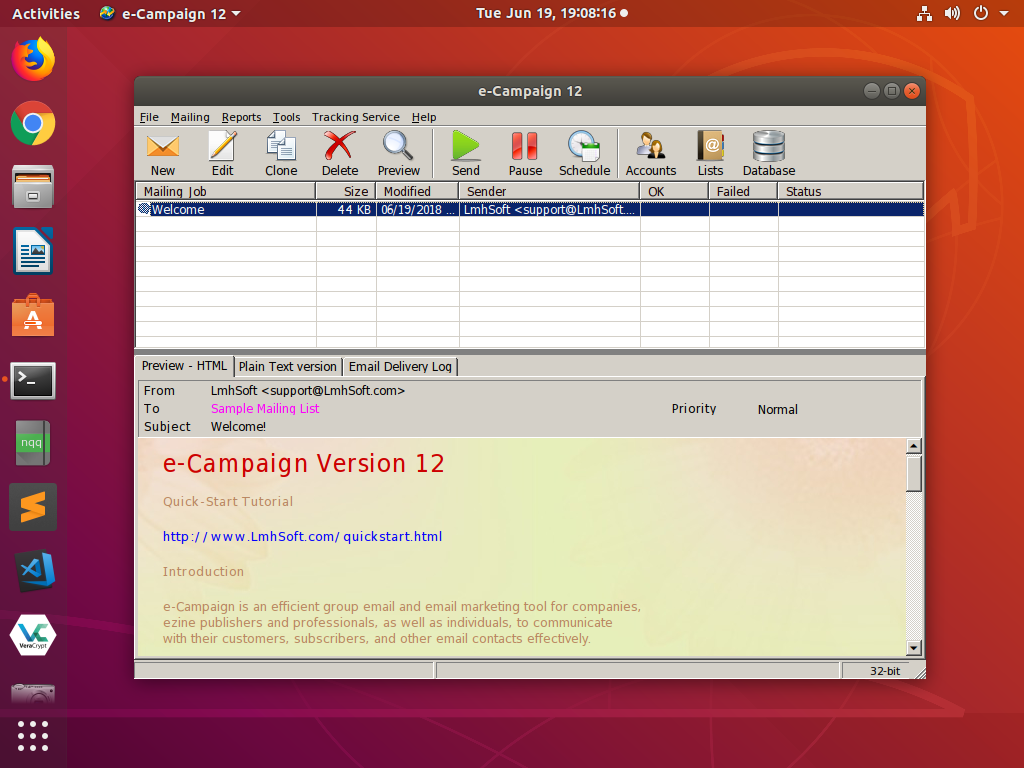This screenshot has width=1024, height=768.
Task: Open VeraCrypt from the dock
Action: (x=33, y=635)
